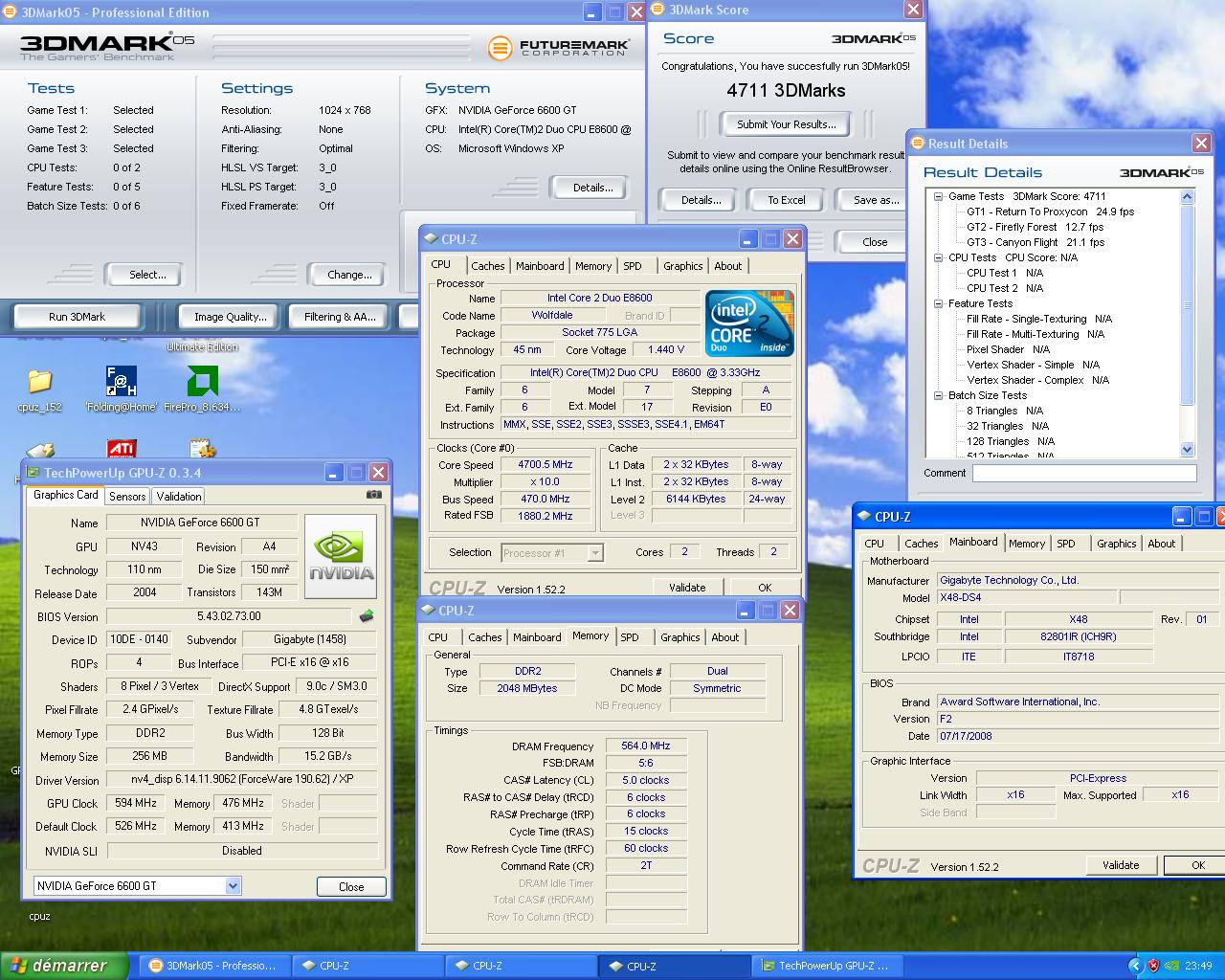Click Validate in CPU-Z Mainboard window
1225x980 pixels.
pos(1121,865)
